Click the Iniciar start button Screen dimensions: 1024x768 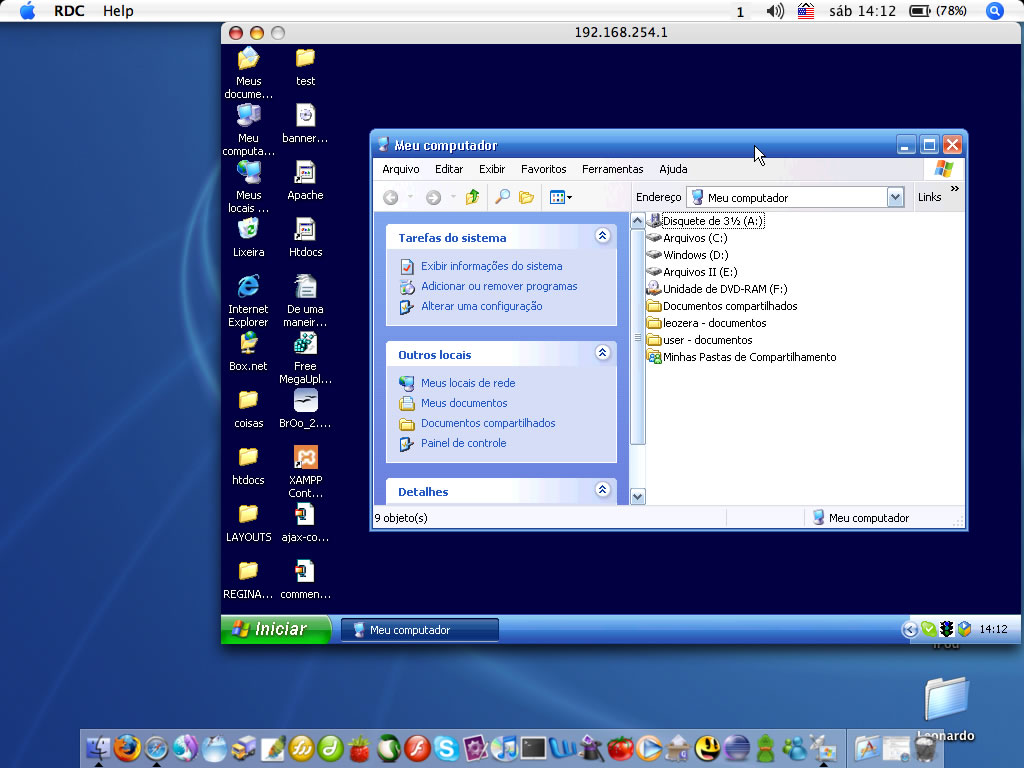point(276,629)
